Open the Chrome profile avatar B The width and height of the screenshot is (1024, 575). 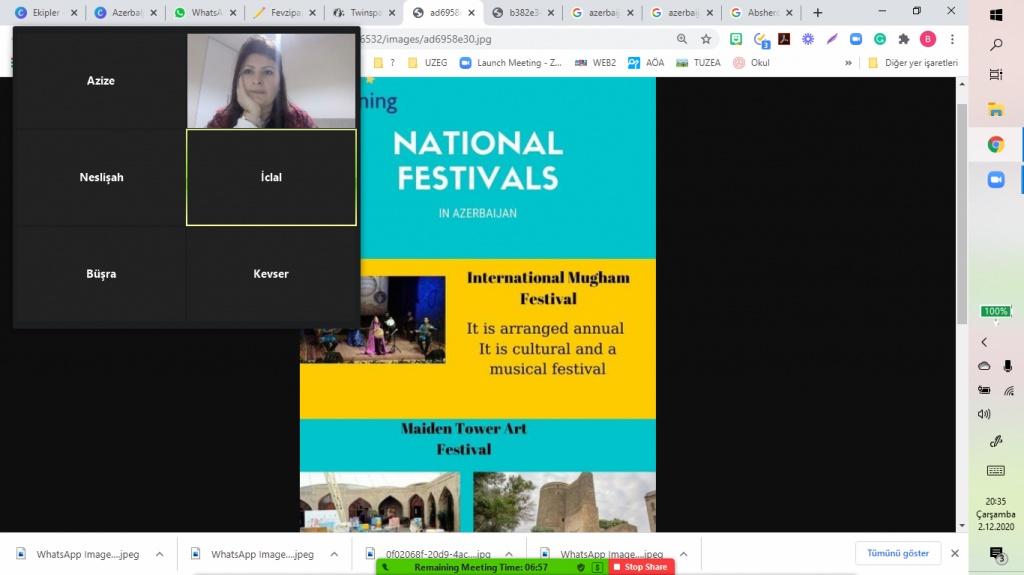(x=928, y=39)
